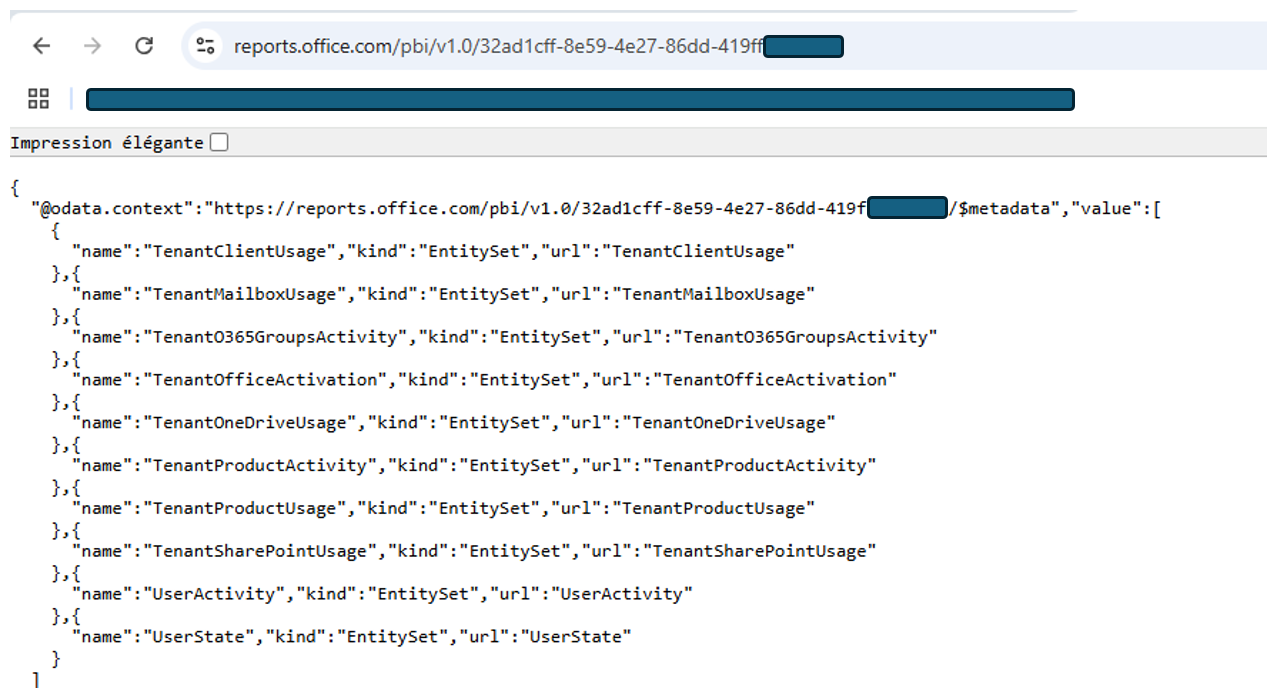Screen dimensions: 1277x689
Task: Enable the Impression élégante checkbox
Action: (x=219, y=142)
